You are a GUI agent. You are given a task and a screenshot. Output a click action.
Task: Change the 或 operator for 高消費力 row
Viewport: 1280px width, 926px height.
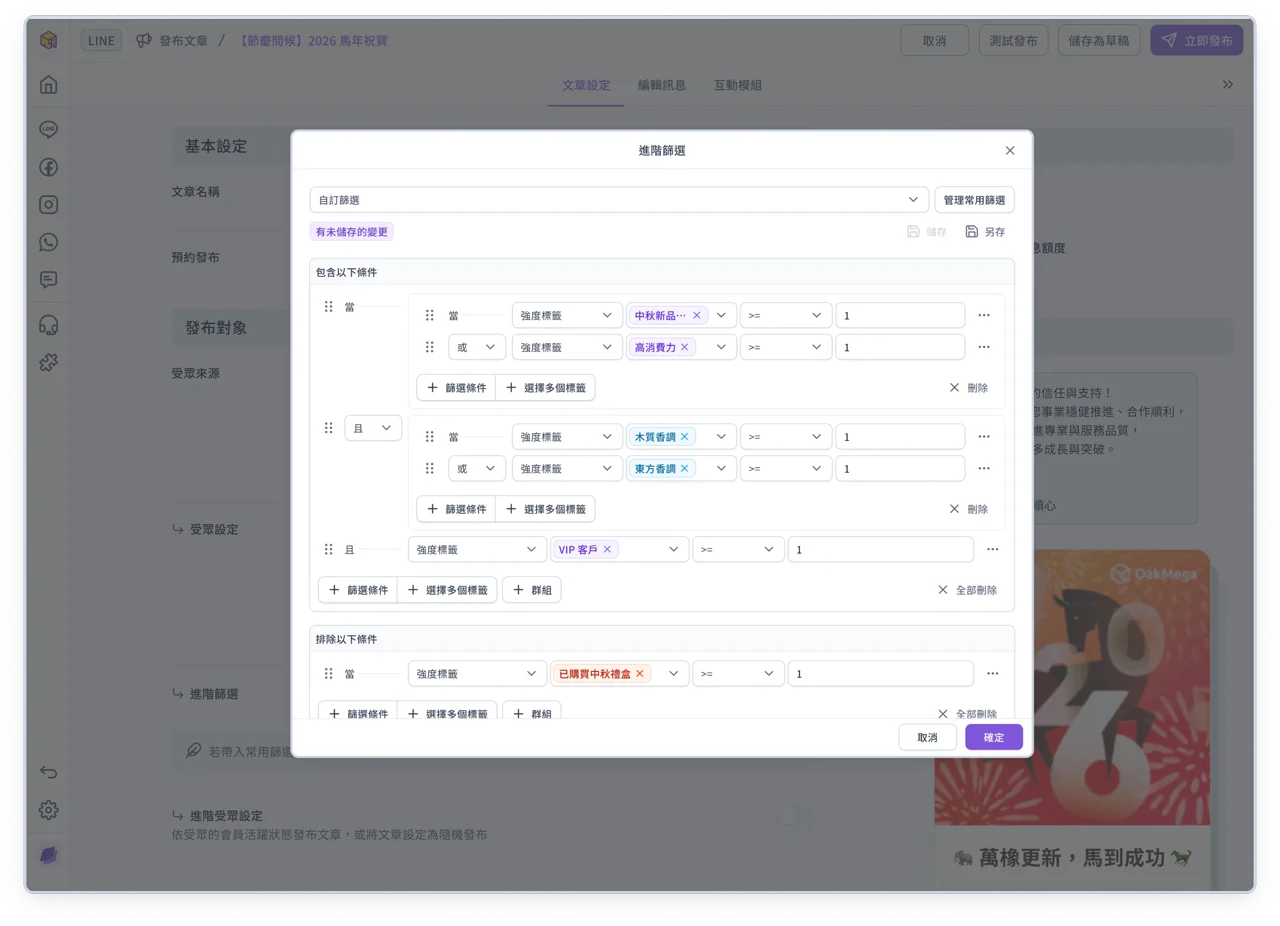click(x=477, y=347)
